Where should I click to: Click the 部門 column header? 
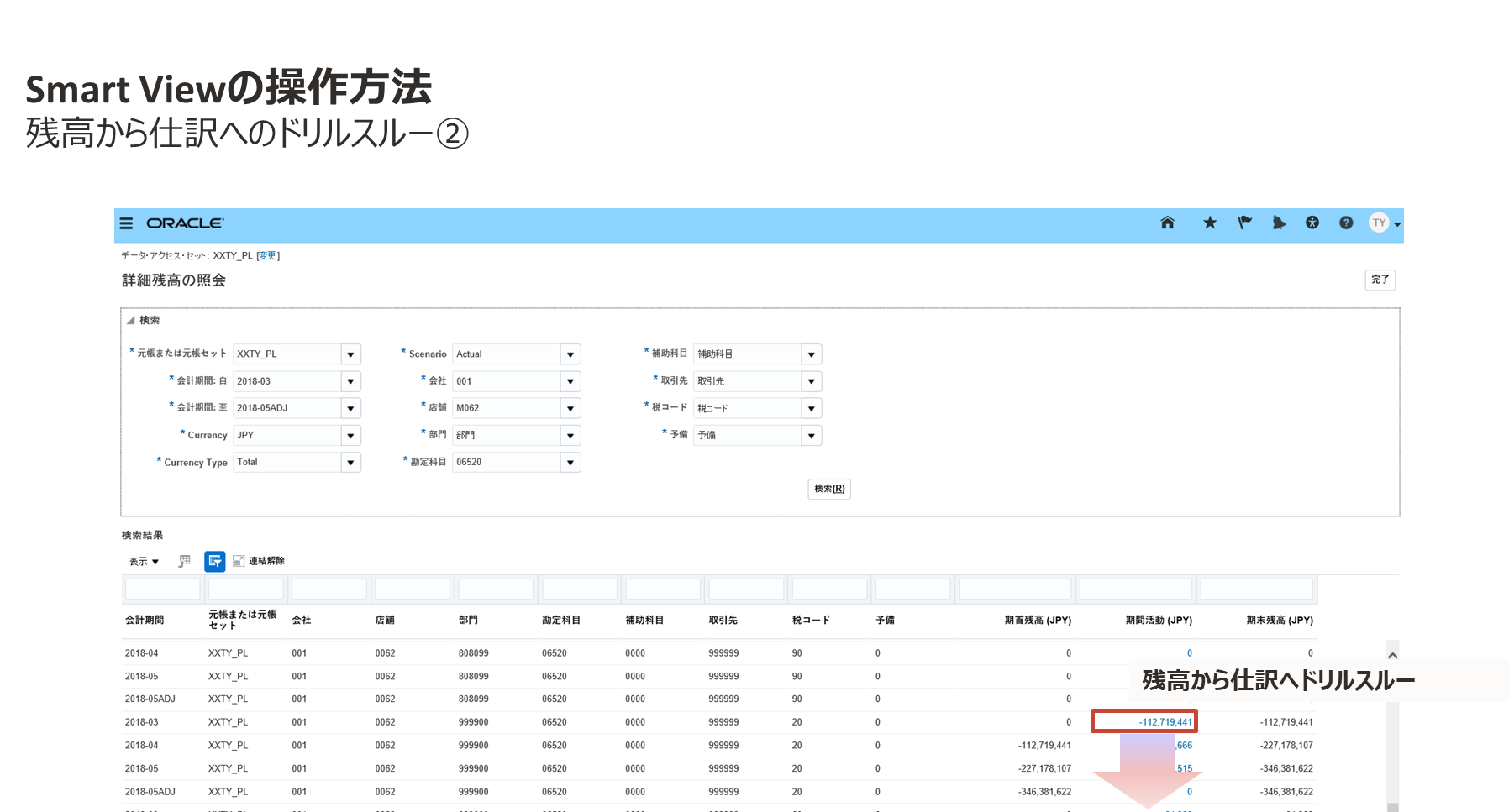pos(468,621)
